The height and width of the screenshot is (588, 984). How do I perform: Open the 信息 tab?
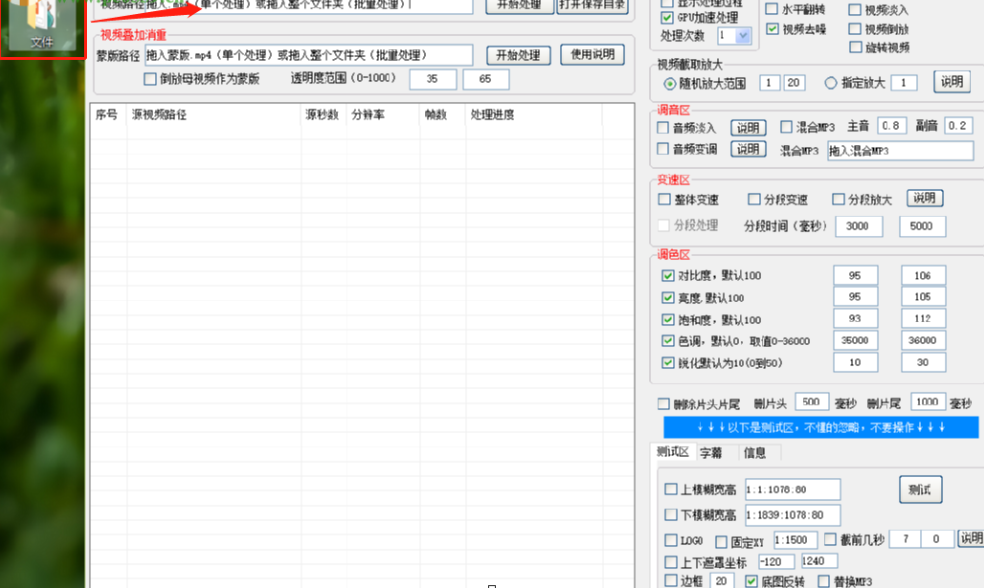[x=755, y=453]
